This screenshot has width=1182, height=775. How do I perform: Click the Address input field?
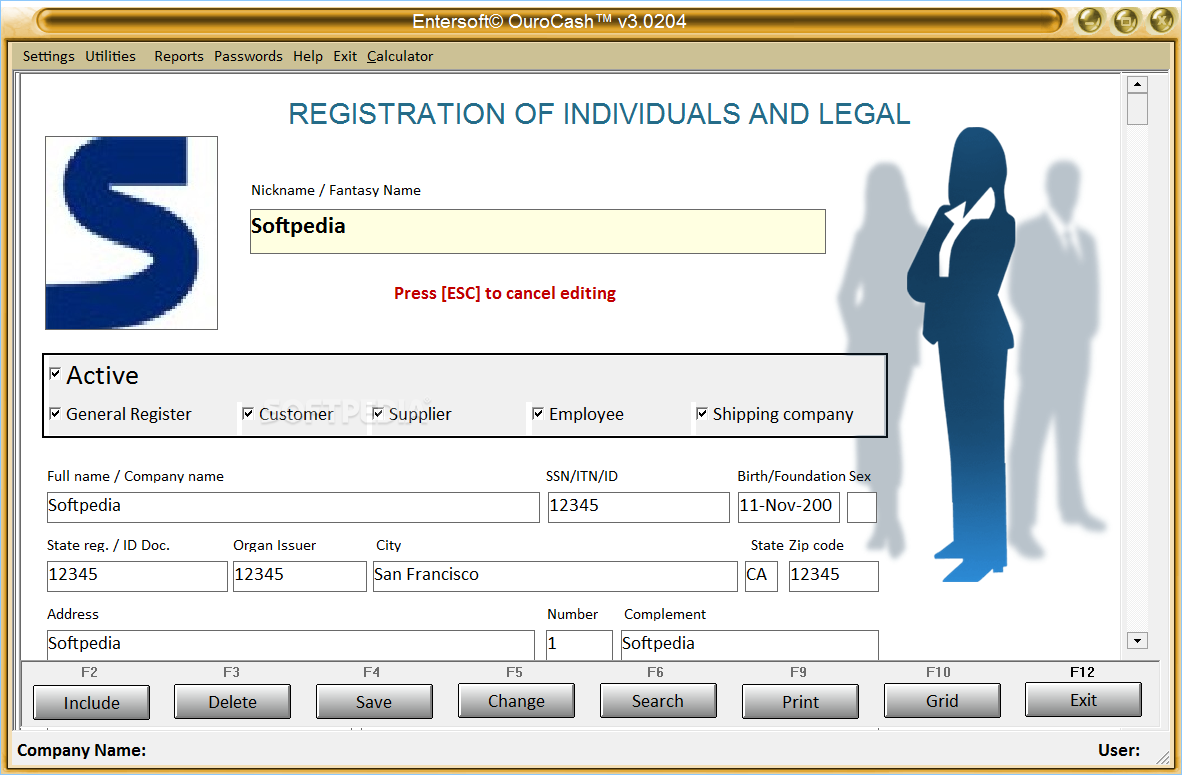290,645
